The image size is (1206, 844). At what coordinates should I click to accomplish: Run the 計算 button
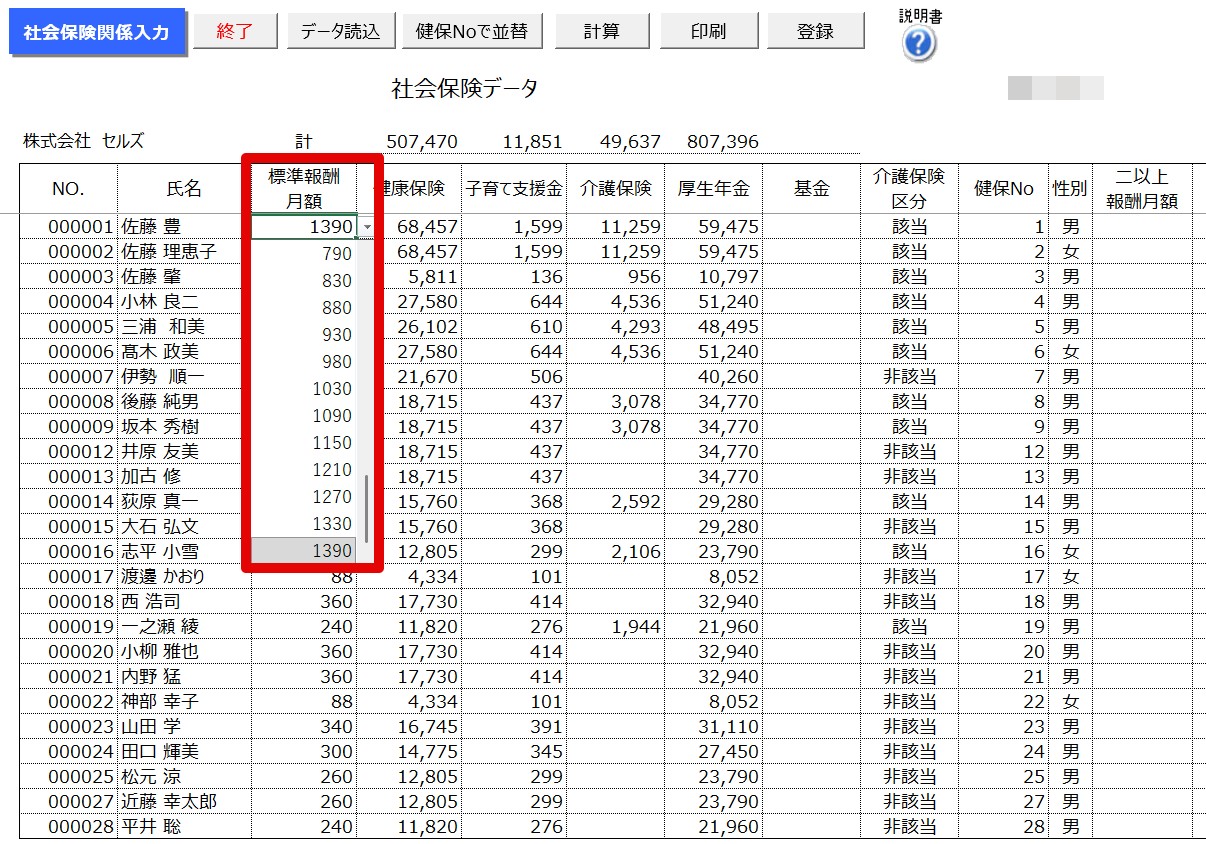(x=601, y=31)
